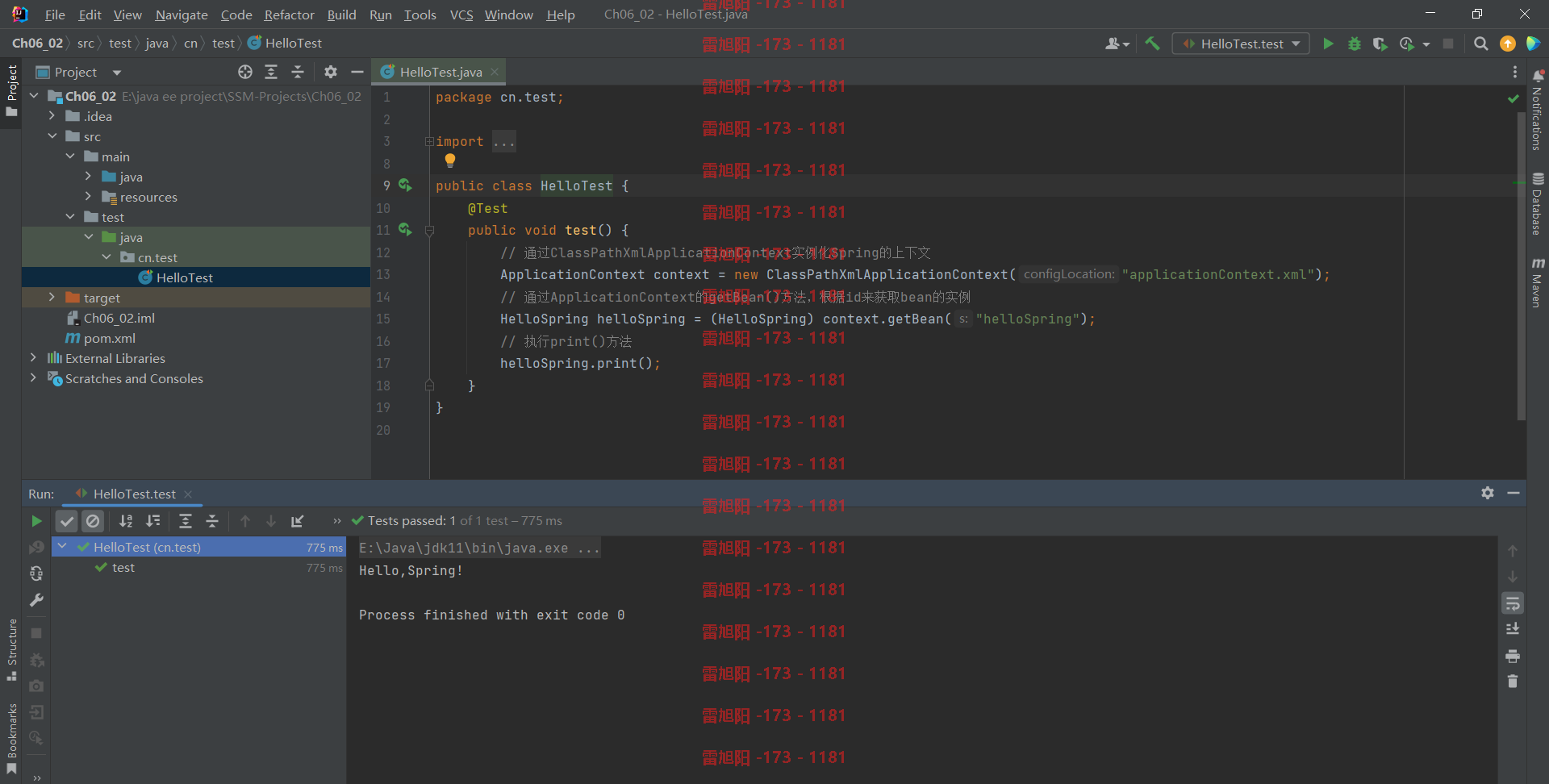Screen dimensions: 1549x784
Task: Select Ch06_02.iml file
Action: point(119,318)
